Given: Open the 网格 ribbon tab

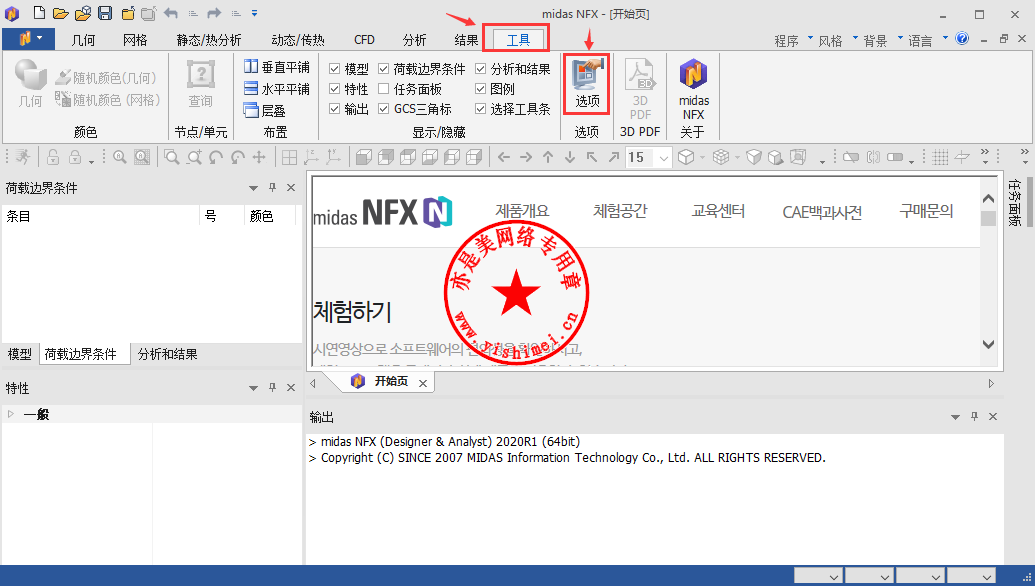Looking at the screenshot, I should pyautogui.click(x=135, y=40).
